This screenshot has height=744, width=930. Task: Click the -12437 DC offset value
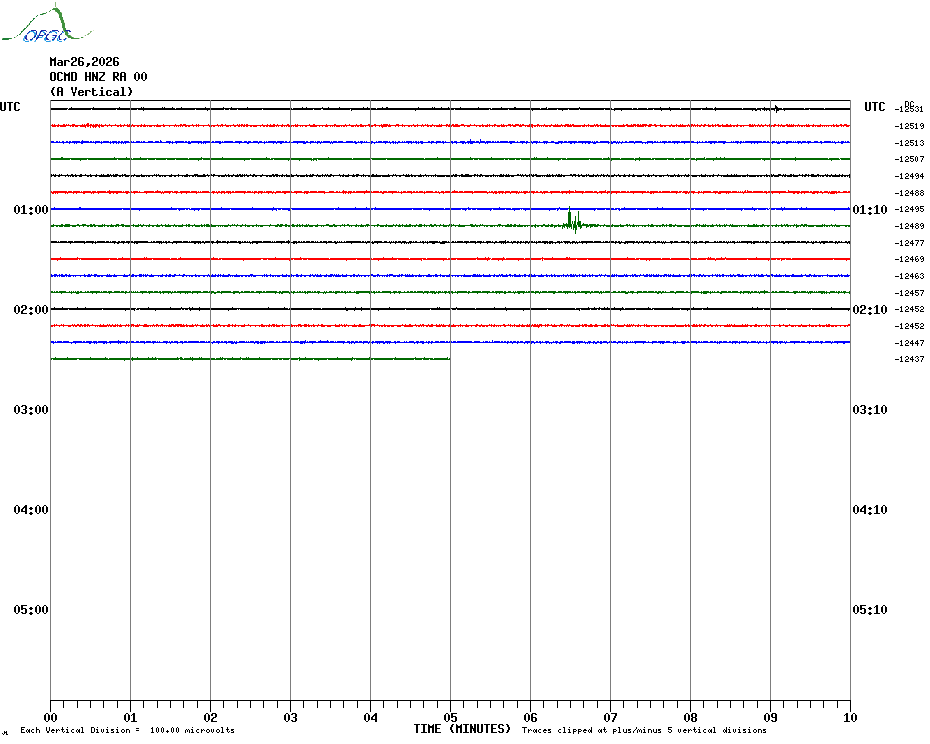click(x=910, y=359)
